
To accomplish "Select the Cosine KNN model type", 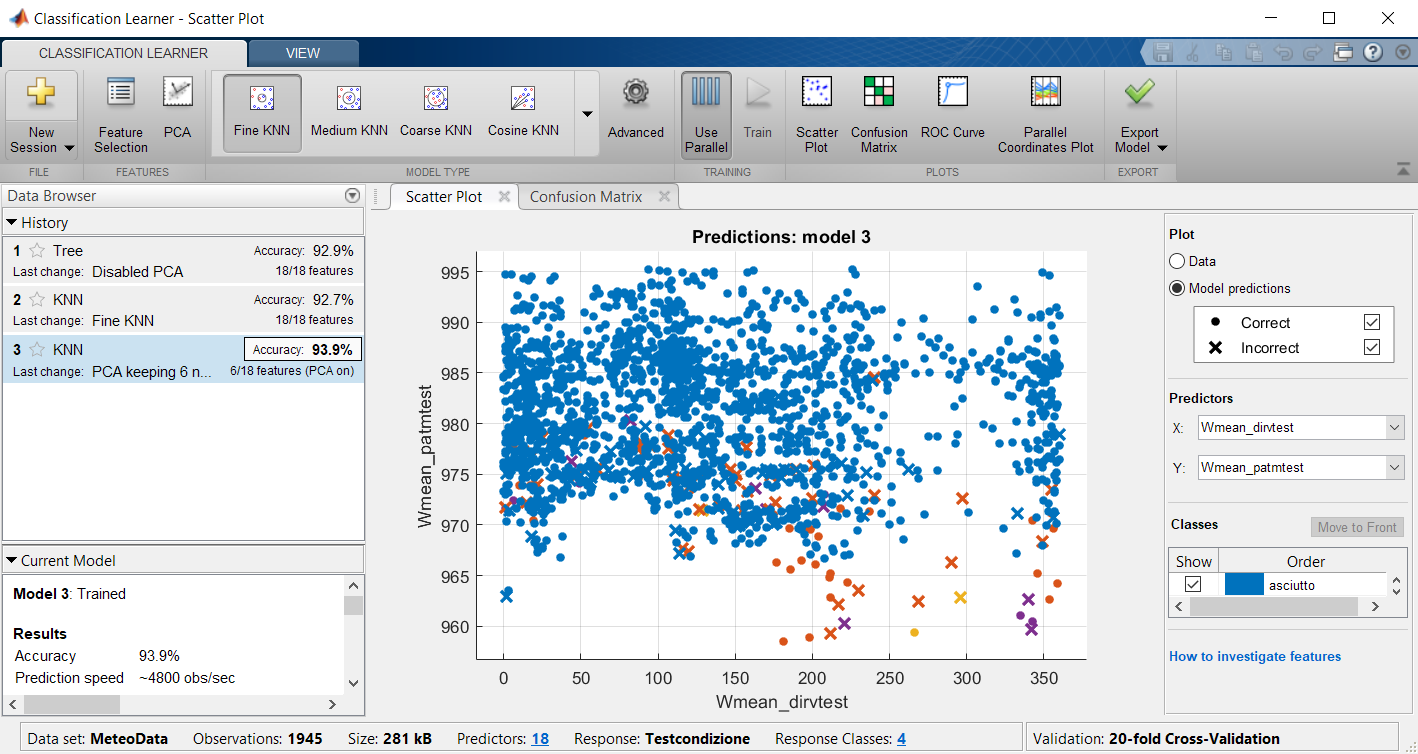I will coord(523,111).
